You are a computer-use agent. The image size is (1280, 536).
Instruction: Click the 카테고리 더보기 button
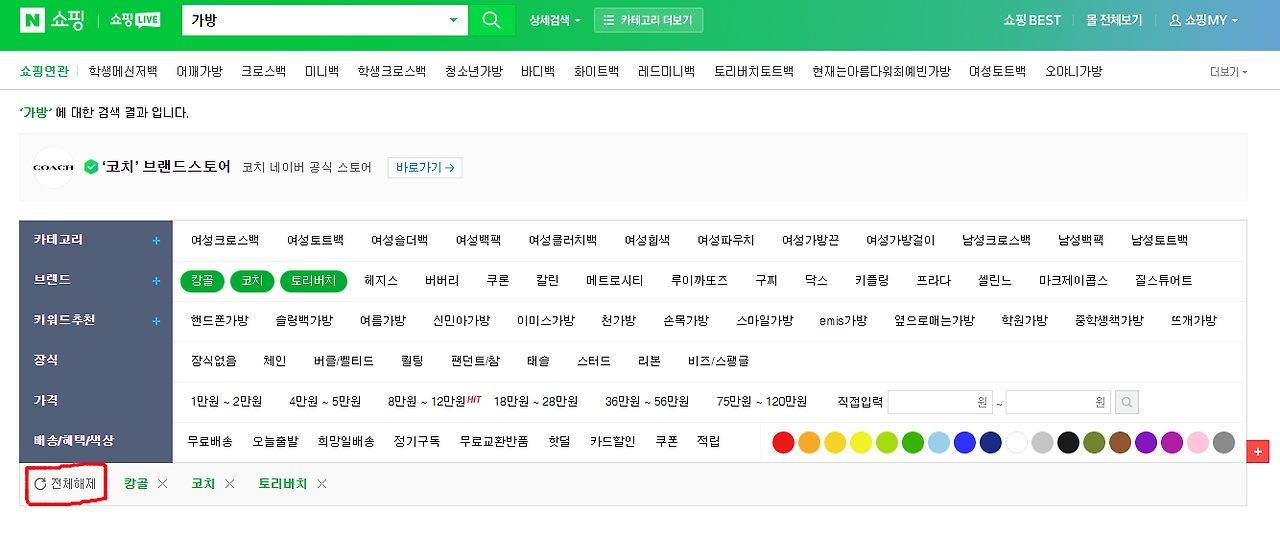click(648, 20)
